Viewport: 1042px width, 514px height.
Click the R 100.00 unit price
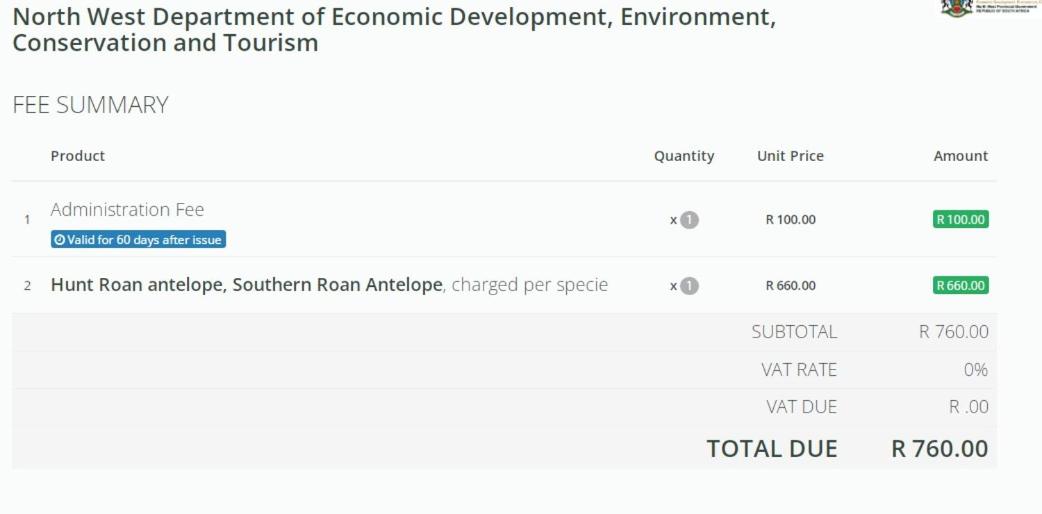point(791,219)
